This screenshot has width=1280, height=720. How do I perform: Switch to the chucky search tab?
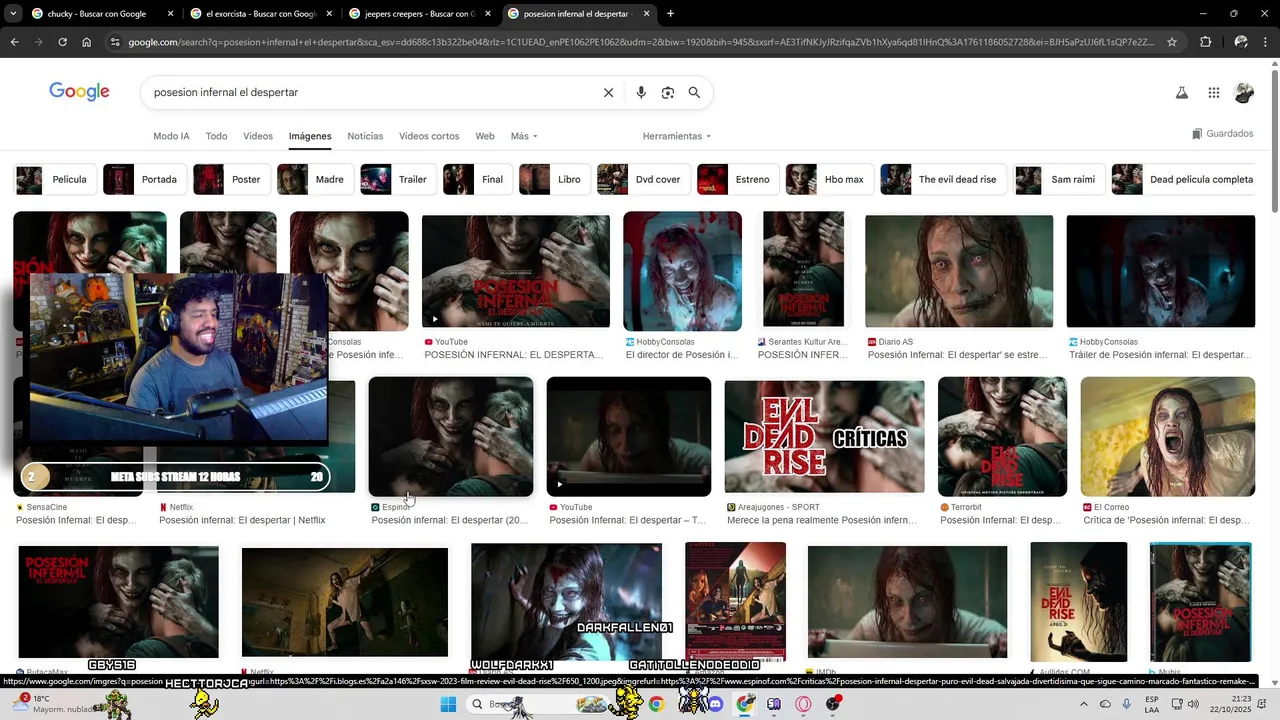103,14
